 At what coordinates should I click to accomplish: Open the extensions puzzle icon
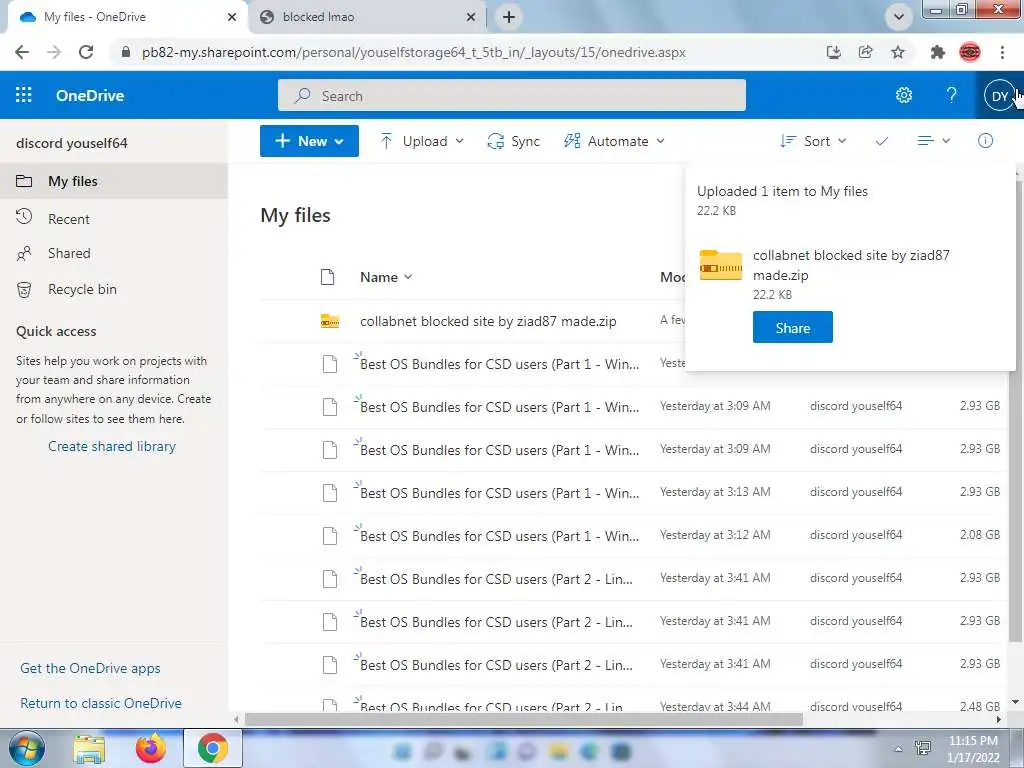click(937, 52)
